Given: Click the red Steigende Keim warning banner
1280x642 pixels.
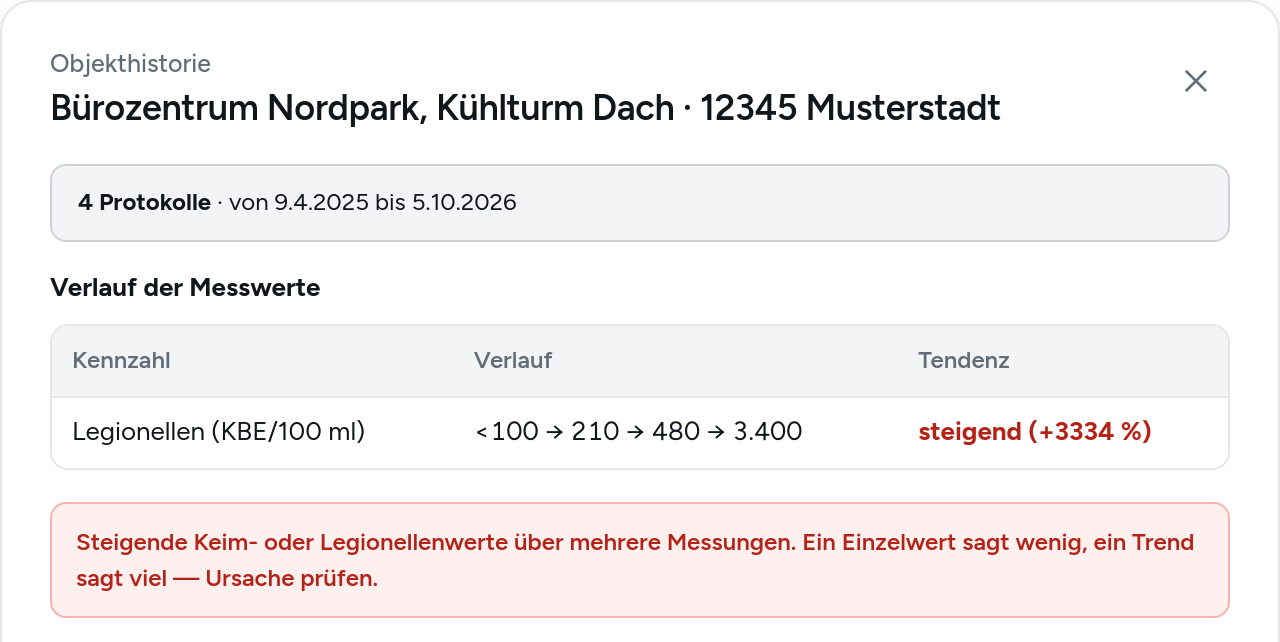Looking at the screenshot, I should (640, 560).
